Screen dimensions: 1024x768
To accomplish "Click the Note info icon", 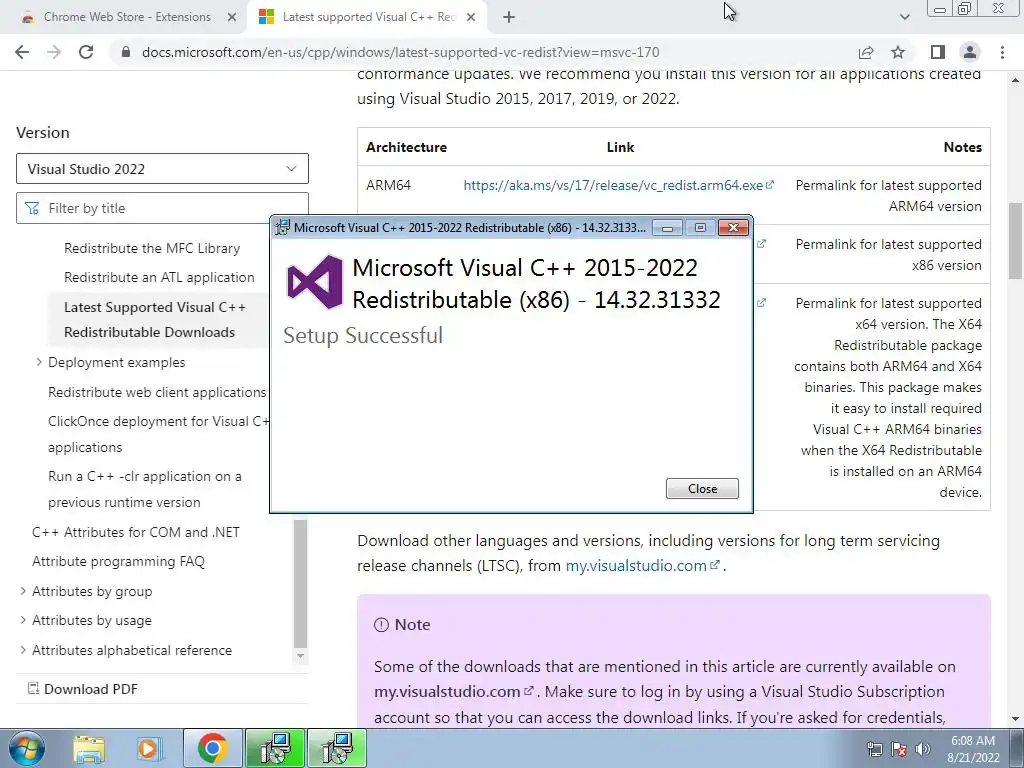I will (x=381, y=625).
